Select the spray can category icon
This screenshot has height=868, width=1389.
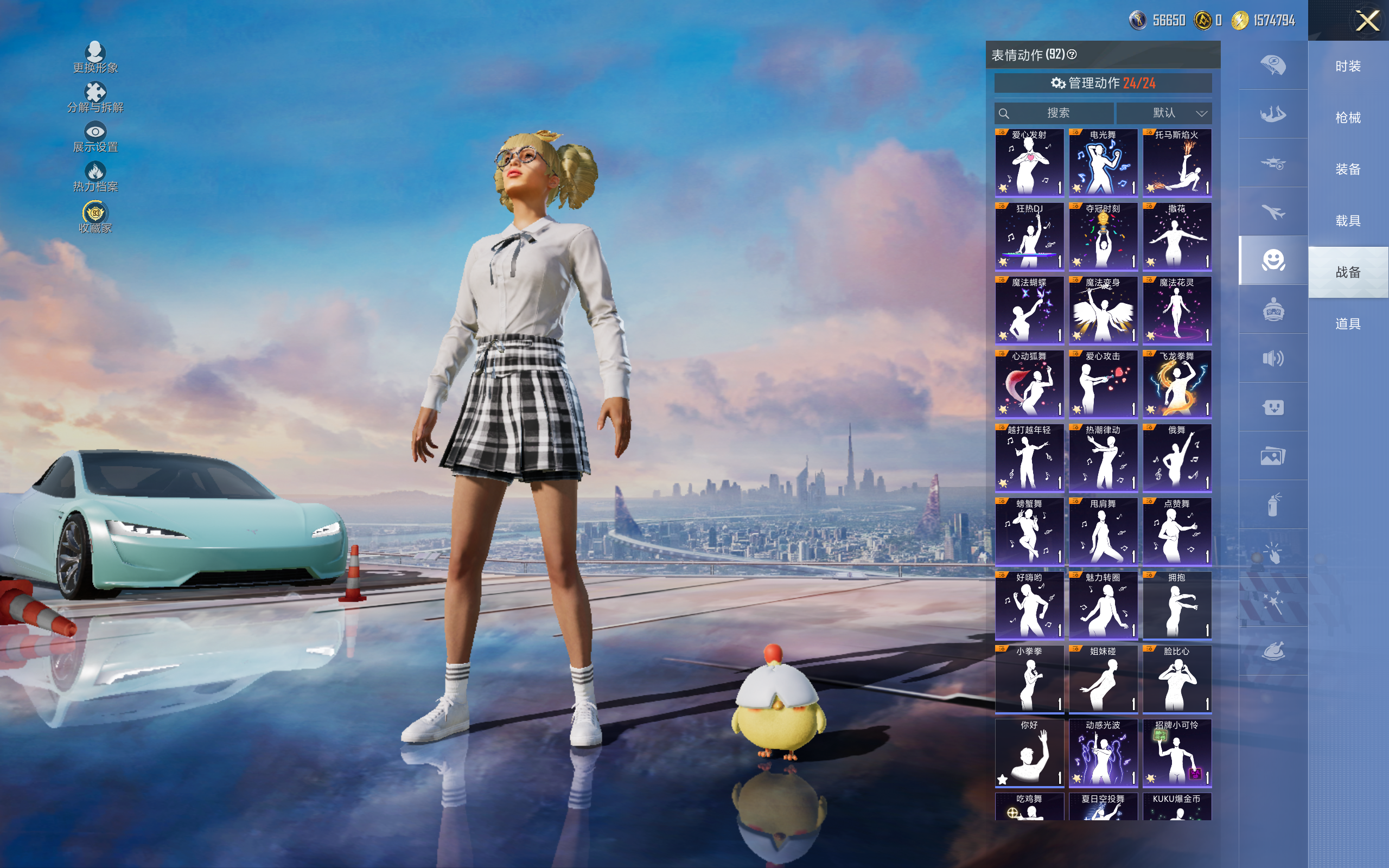pos(1272,505)
